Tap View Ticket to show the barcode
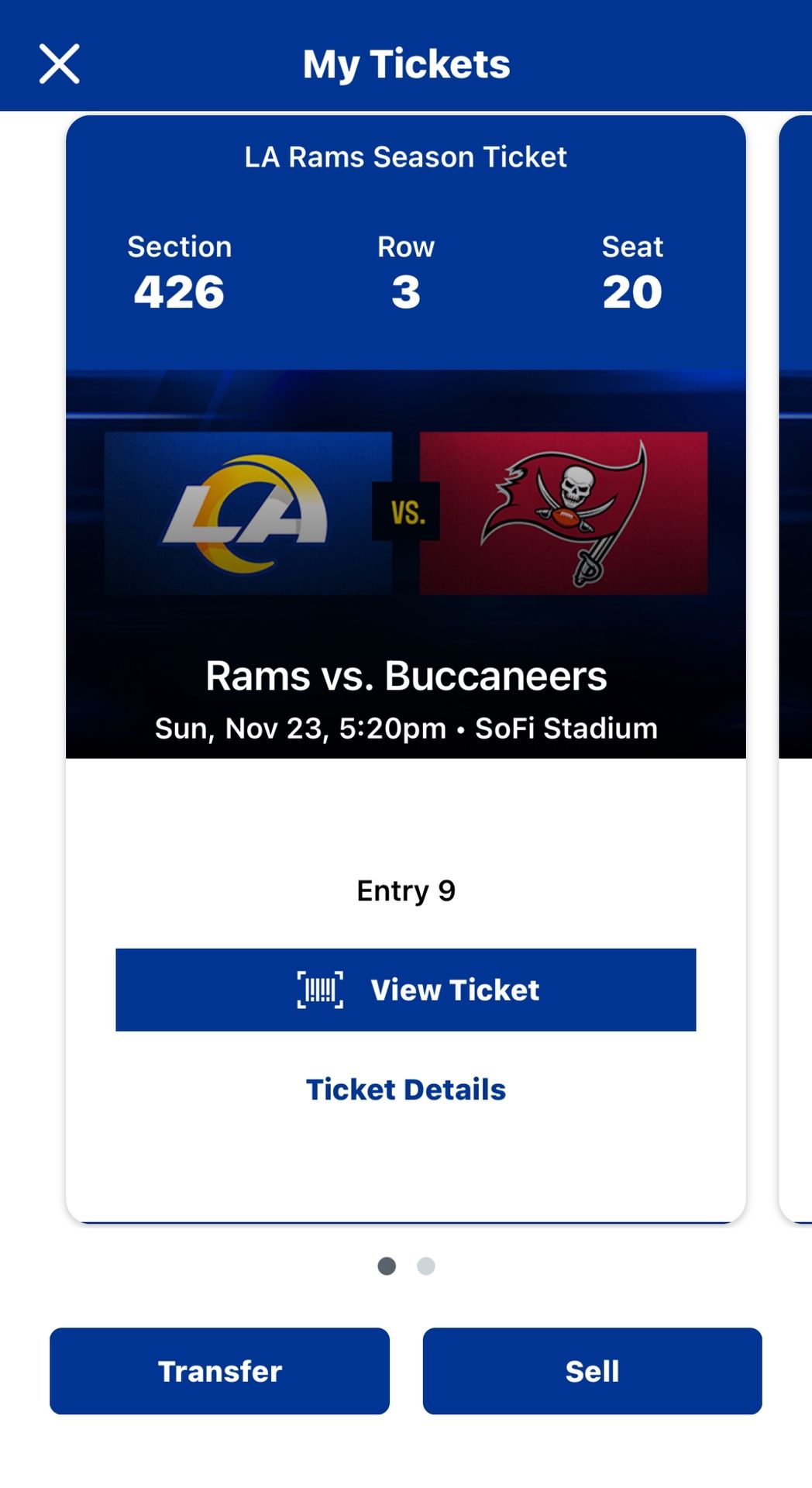The width and height of the screenshot is (812, 1488). click(x=406, y=990)
